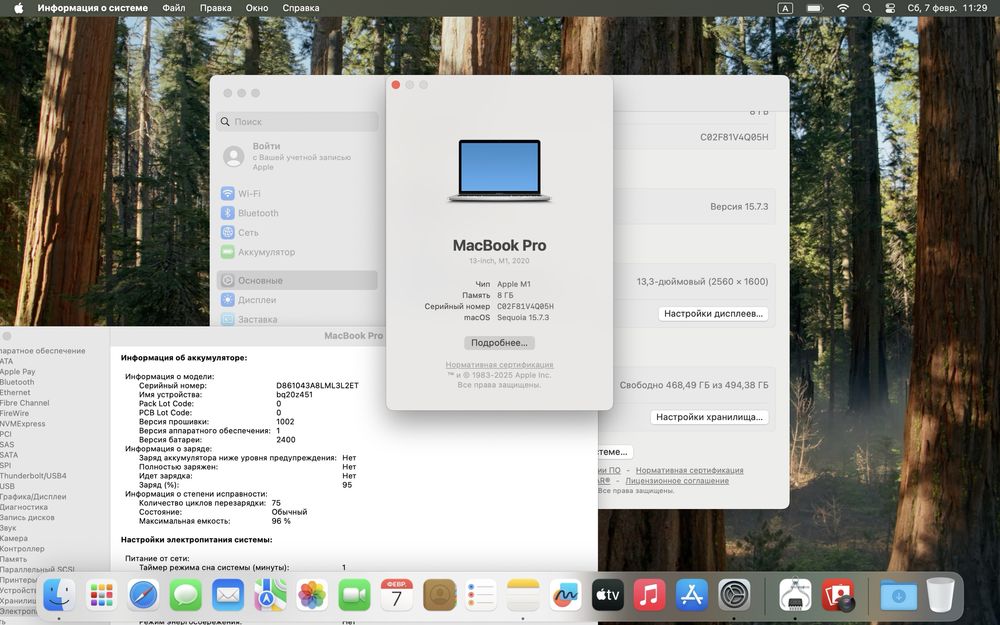Launch Freeform from the Dock

tap(565, 595)
